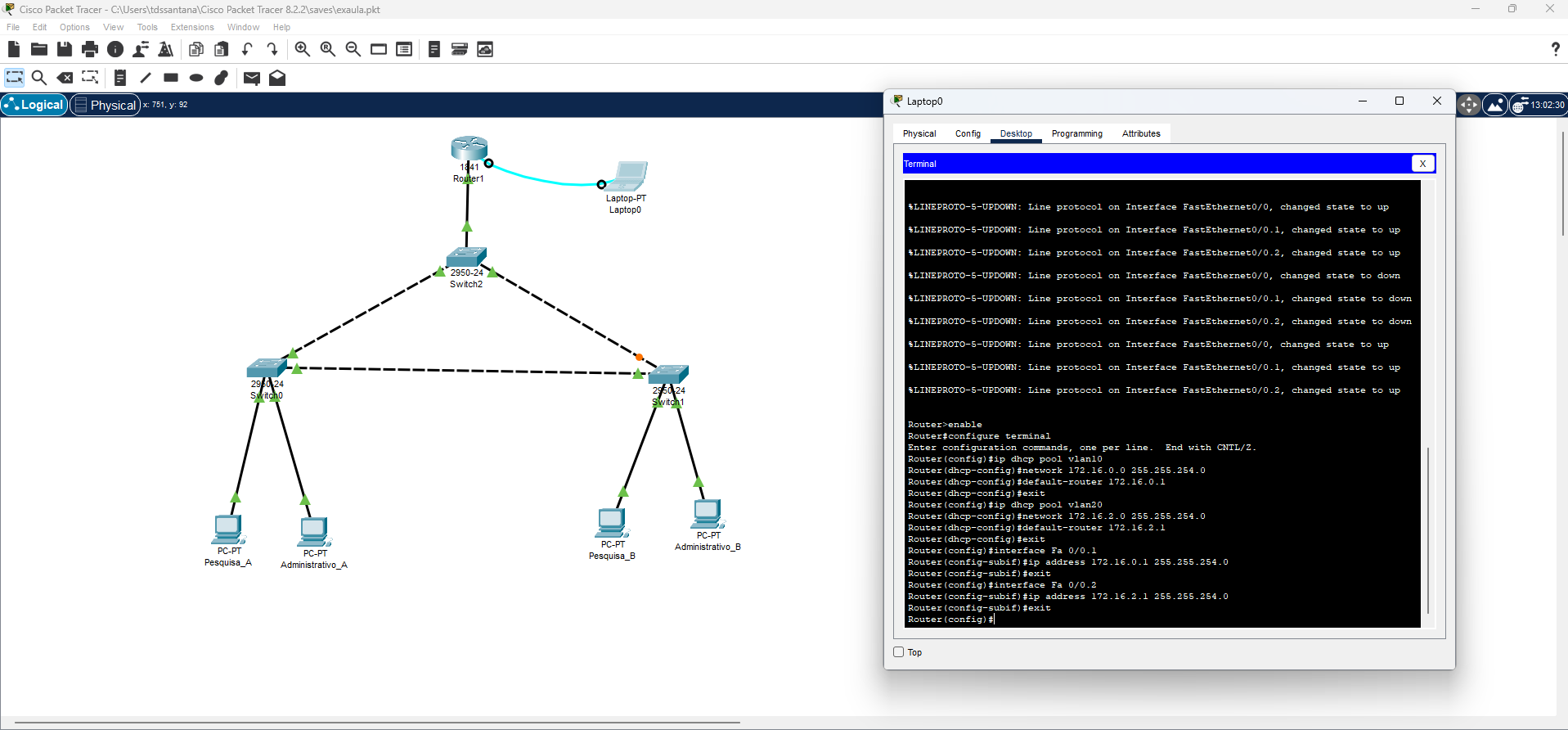The image size is (1568, 730).
Task: Set the tiled background image icon
Action: click(1495, 105)
